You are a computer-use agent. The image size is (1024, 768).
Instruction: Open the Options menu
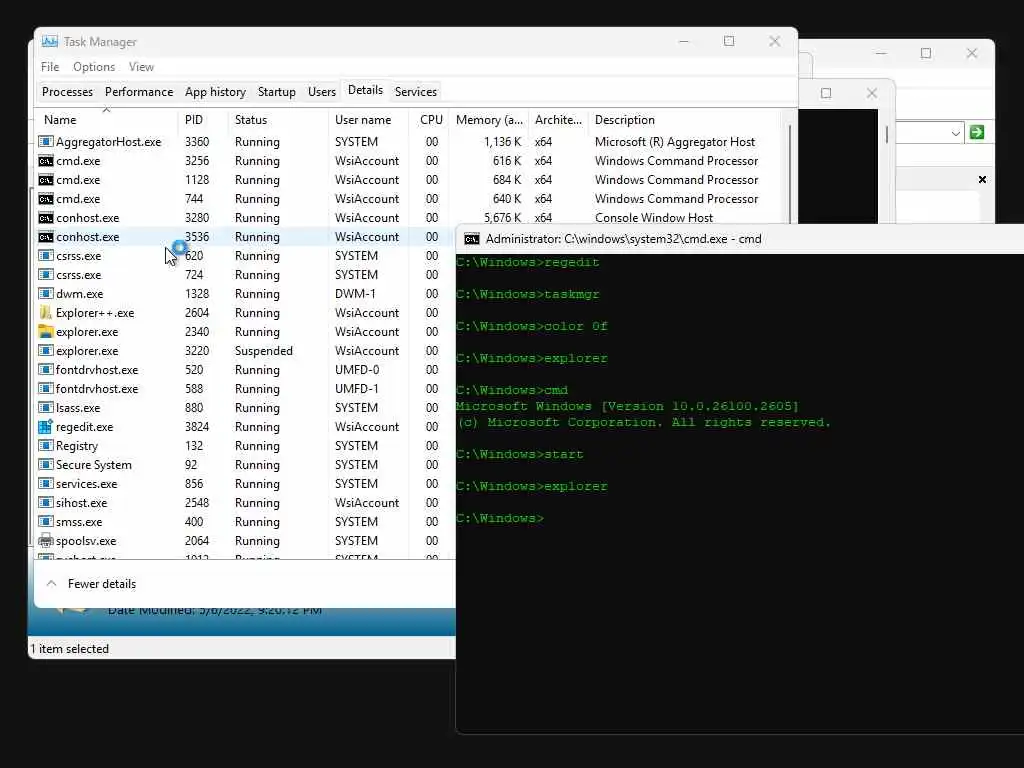(x=94, y=67)
